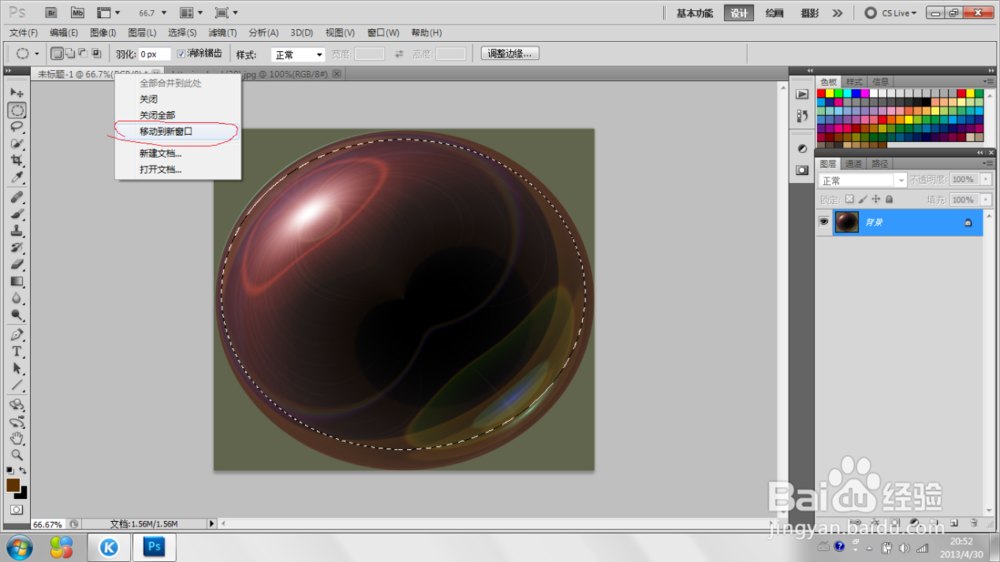Select the 3D Camera Rotate tool
Screen dimensions: 1000x562
tap(17, 422)
